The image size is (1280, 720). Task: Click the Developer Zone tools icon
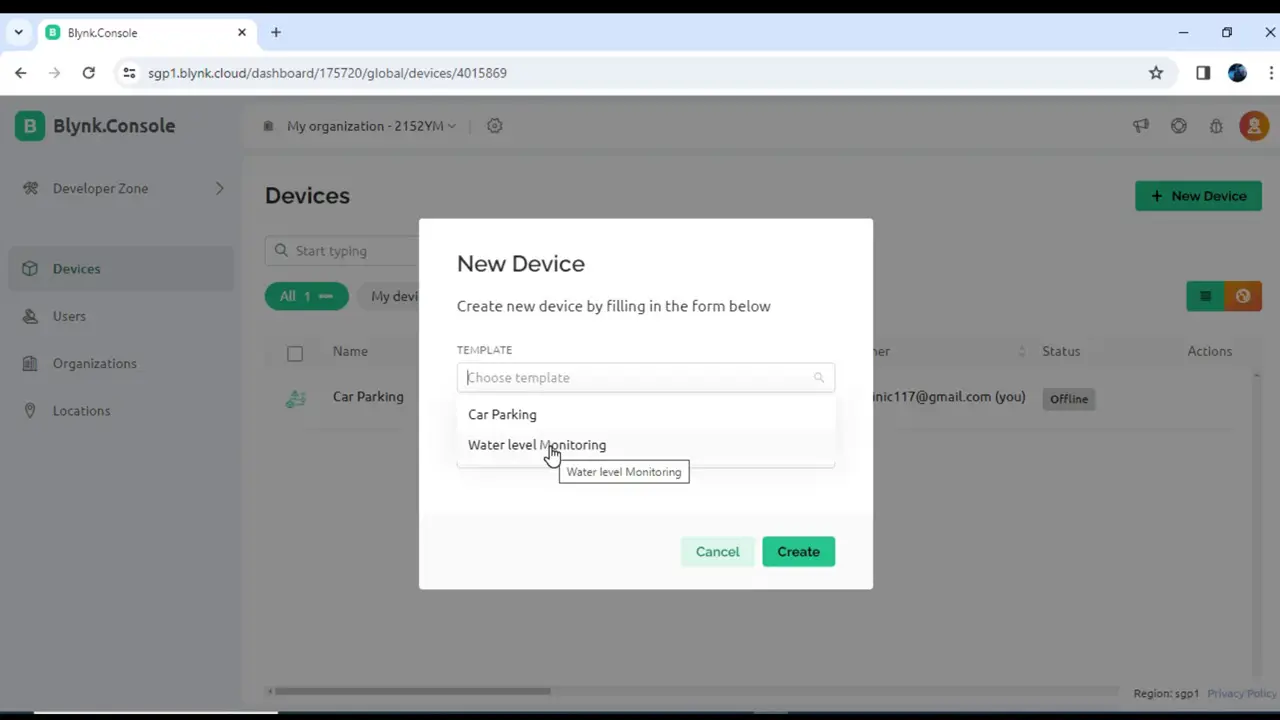click(x=30, y=188)
